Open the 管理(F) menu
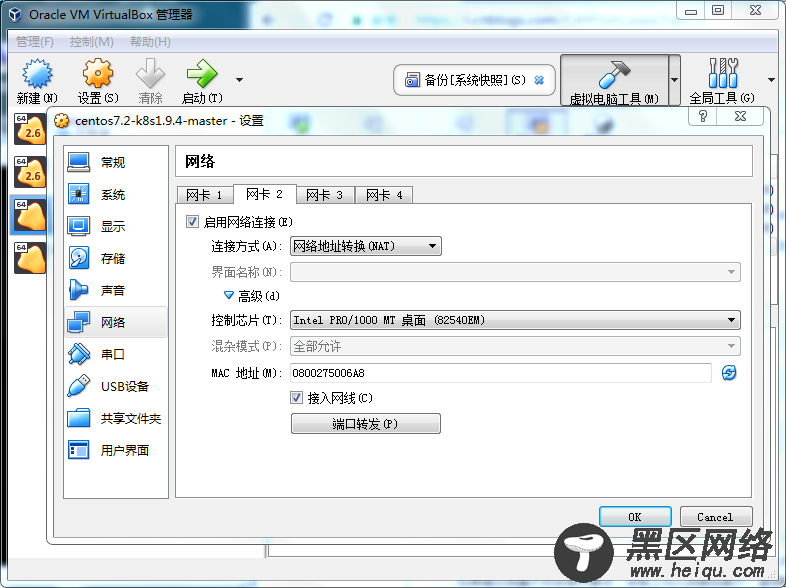 pos(35,42)
